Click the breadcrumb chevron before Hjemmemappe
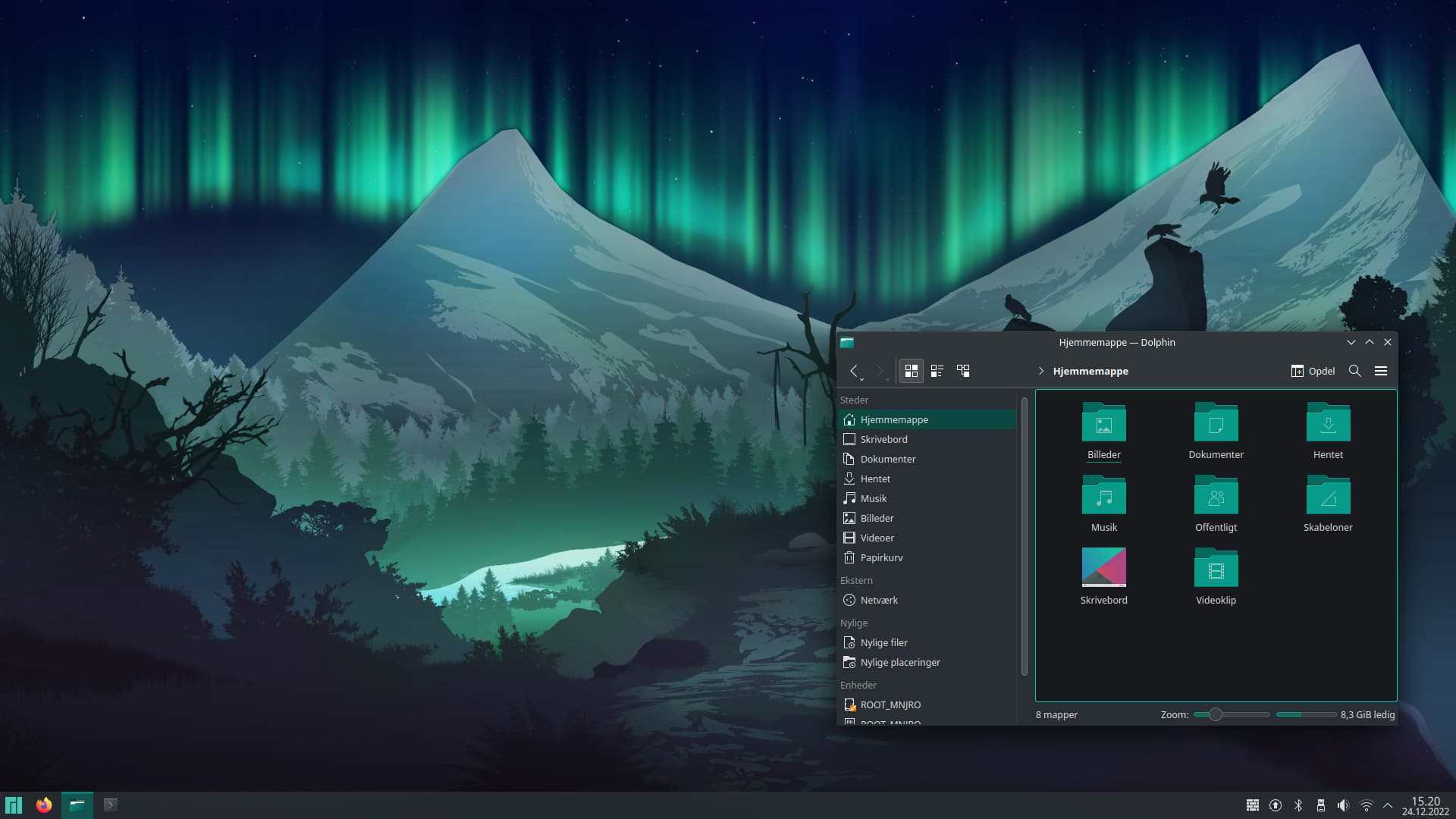 (1041, 371)
